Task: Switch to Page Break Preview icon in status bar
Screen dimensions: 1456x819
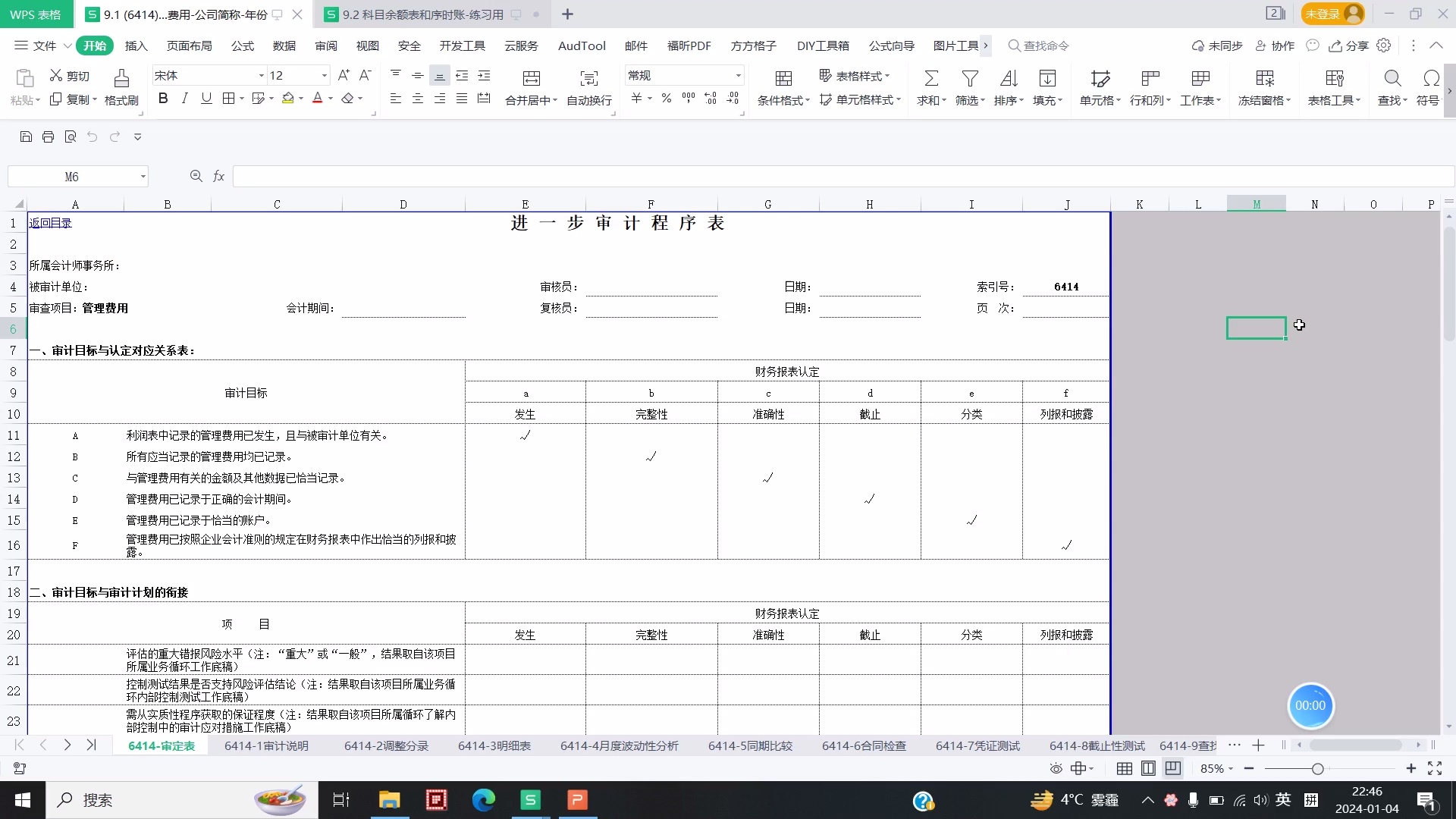Action: pyautogui.click(x=1172, y=768)
